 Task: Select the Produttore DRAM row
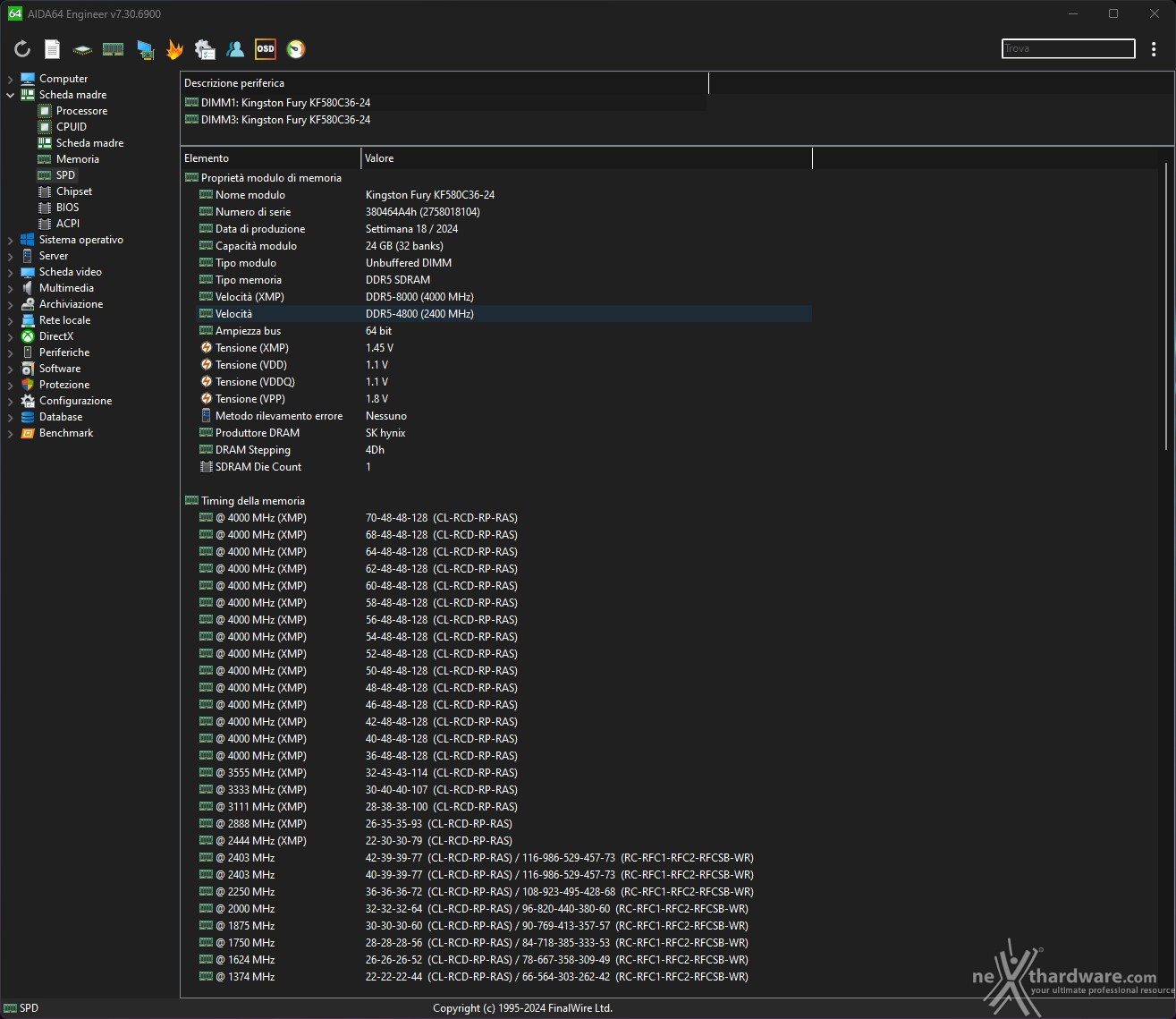pyautogui.click(x=504, y=433)
